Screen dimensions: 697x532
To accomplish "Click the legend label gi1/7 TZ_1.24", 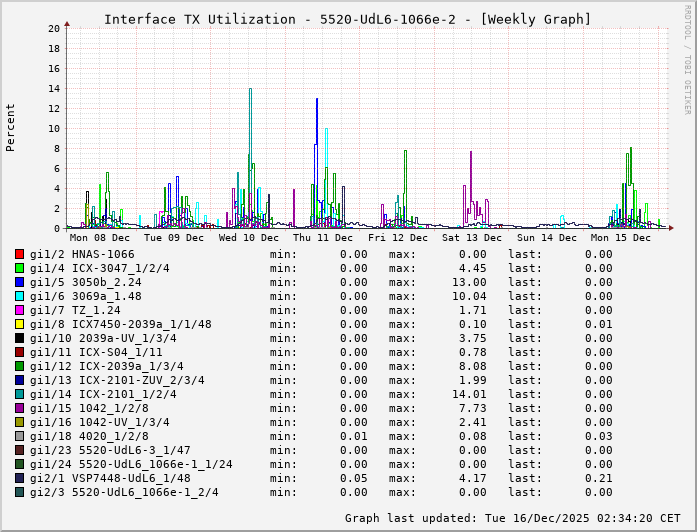I will (x=75, y=310).
